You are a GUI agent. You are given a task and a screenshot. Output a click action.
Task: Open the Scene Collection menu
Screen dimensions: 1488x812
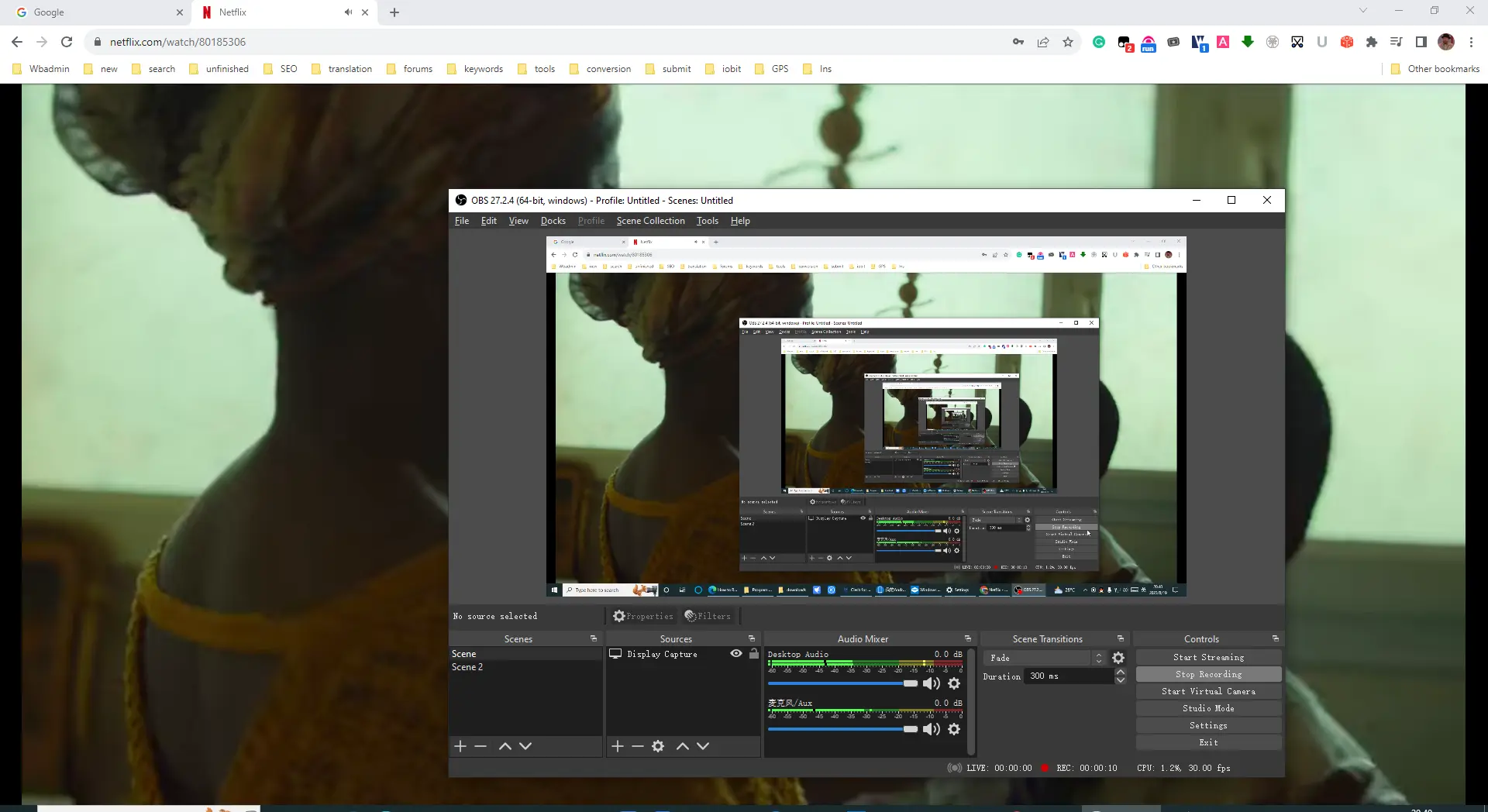(x=651, y=221)
